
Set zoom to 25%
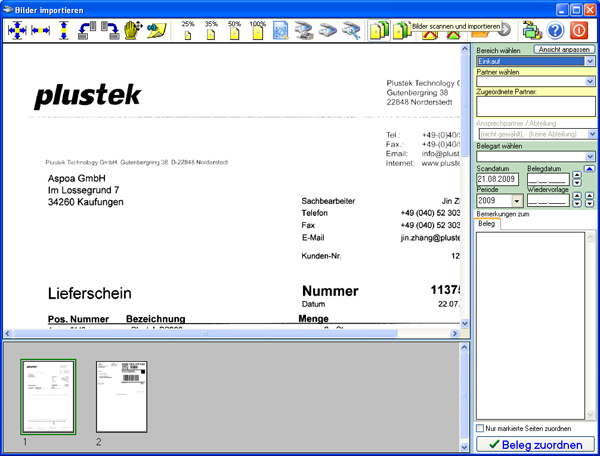tap(188, 30)
